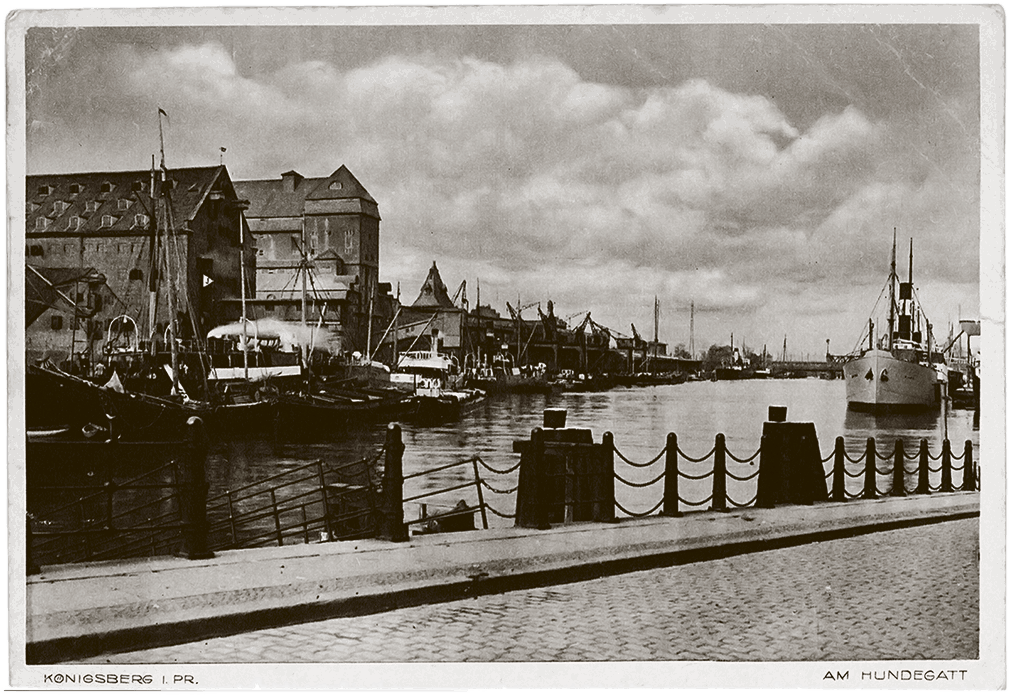Click the caption "KÖNIGSBERG I. PR."

coord(121,678)
